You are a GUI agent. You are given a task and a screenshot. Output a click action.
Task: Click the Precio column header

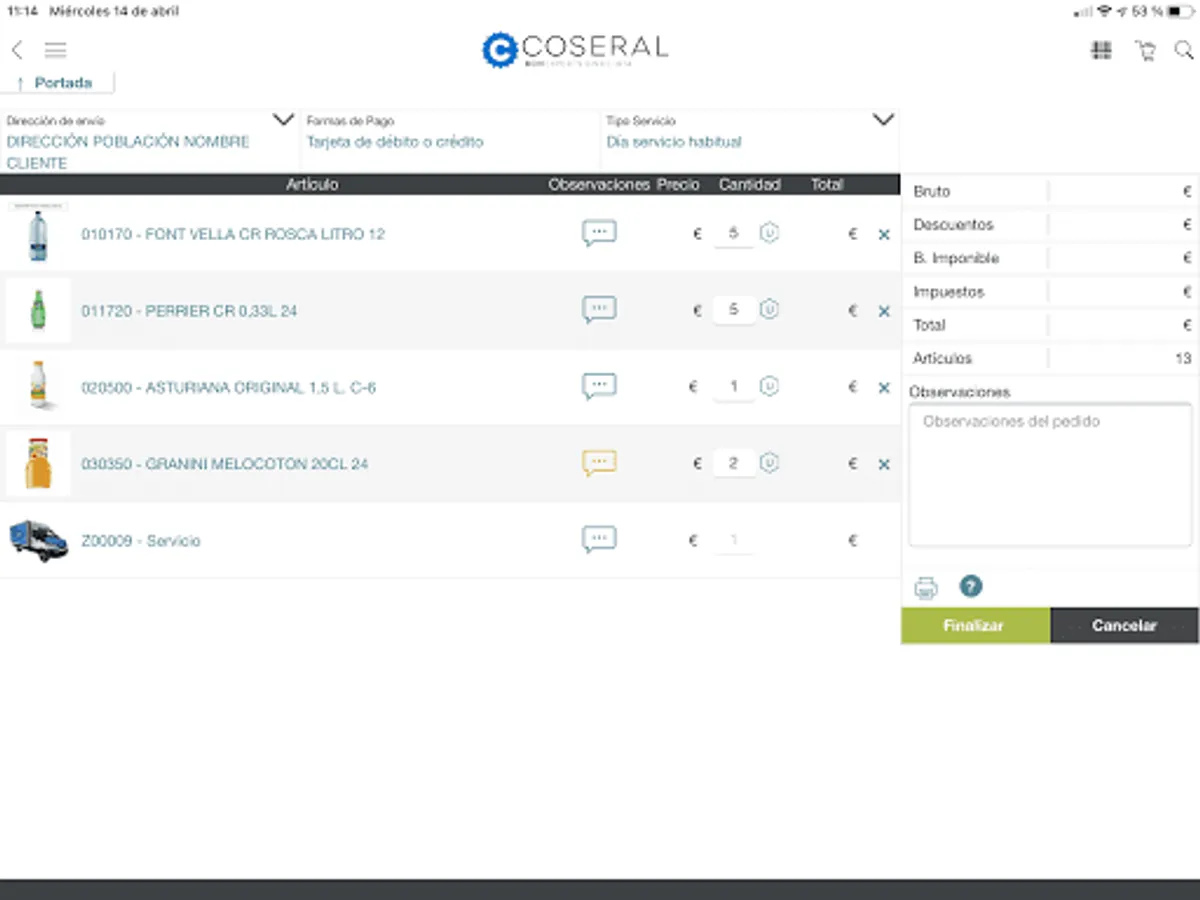(x=678, y=185)
